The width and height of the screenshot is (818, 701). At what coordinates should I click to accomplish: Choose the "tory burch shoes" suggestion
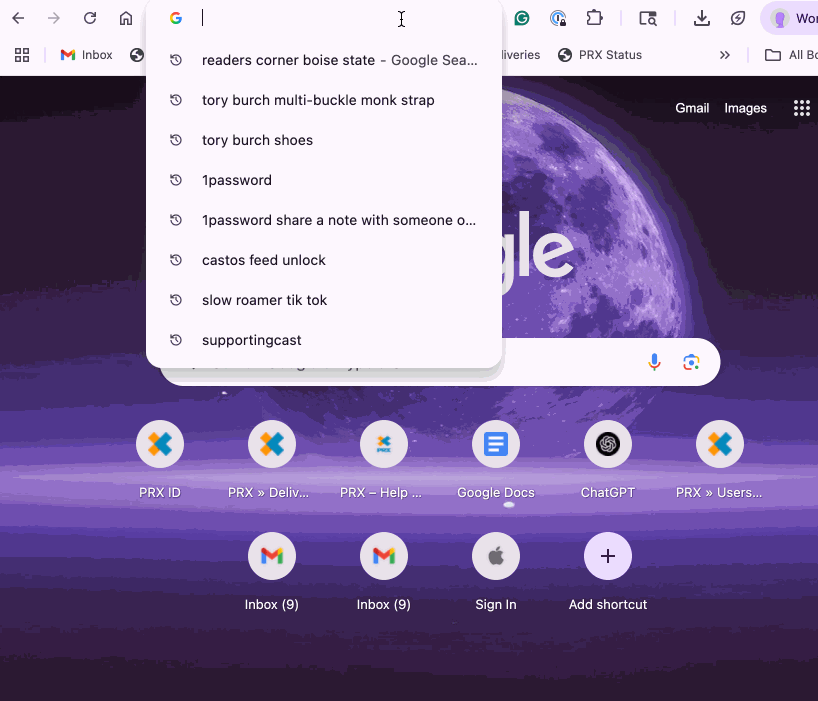[324, 140]
